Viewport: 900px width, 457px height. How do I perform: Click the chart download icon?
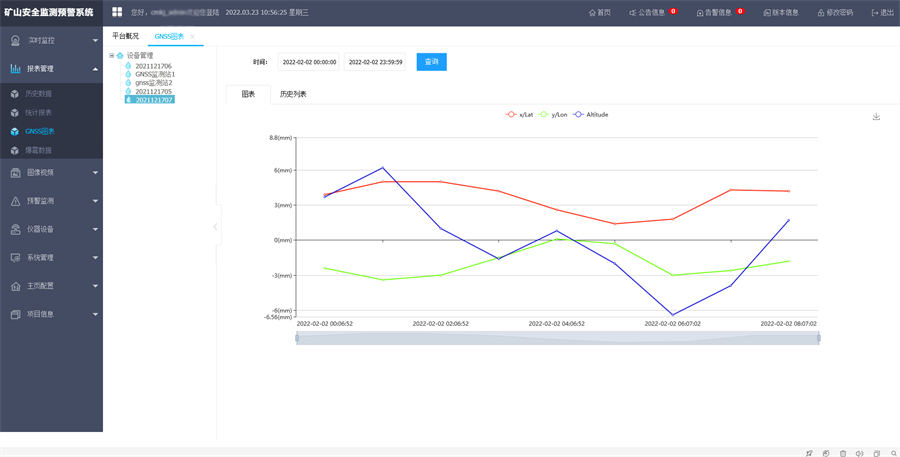pos(876,117)
